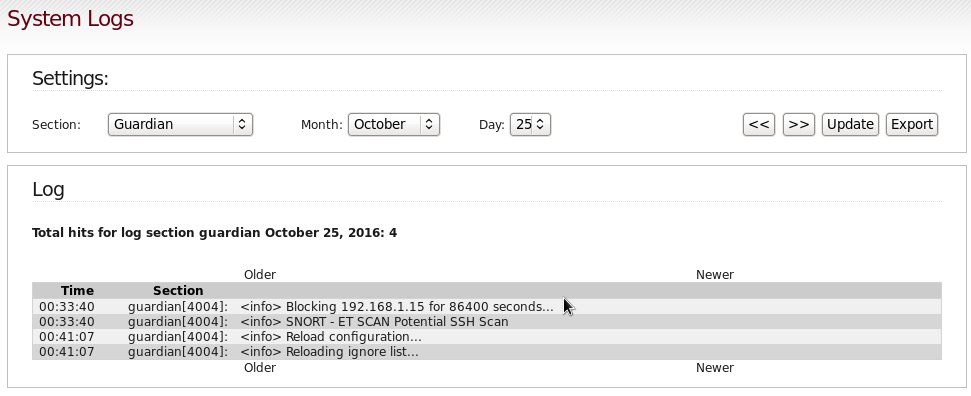Click the arrow icon on the Section combo box
This screenshot has width=971, height=396.
(x=242, y=125)
